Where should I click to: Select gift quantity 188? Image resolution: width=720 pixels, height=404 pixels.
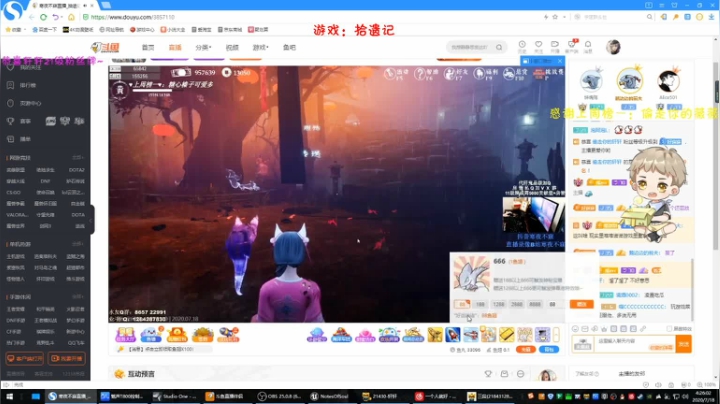pyautogui.click(x=480, y=304)
